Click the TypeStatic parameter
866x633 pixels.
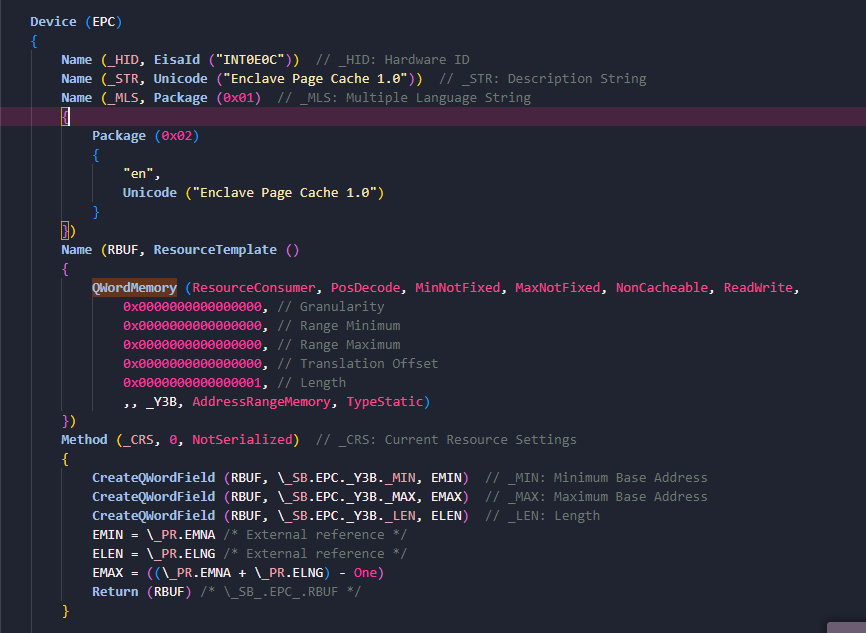pyautogui.click(x=384, y=402)
